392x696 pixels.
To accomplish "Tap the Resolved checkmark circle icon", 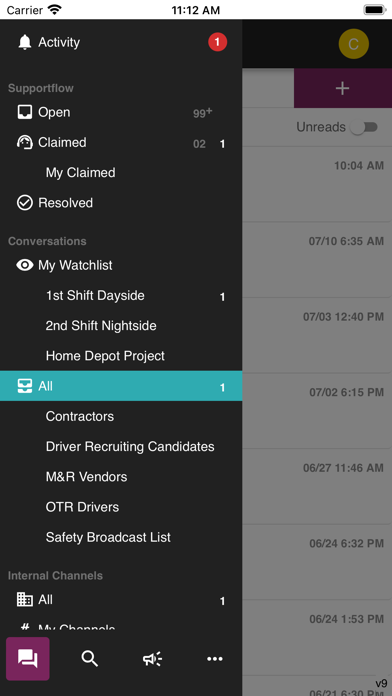I will tap(25, 203).
